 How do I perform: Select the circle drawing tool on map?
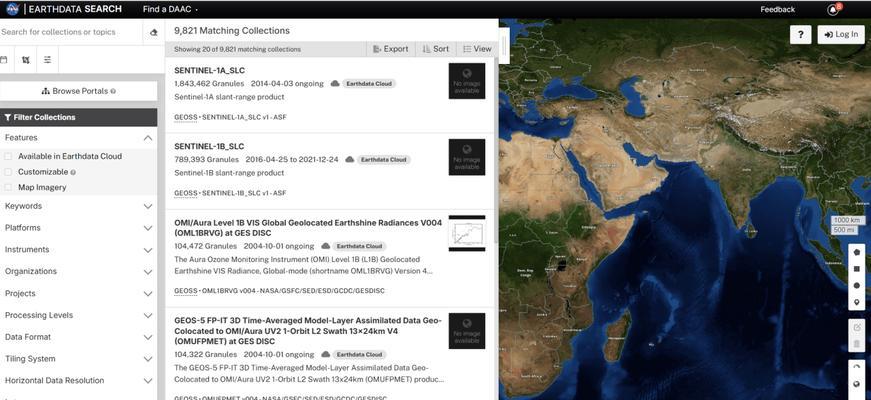tap(857, 286)
